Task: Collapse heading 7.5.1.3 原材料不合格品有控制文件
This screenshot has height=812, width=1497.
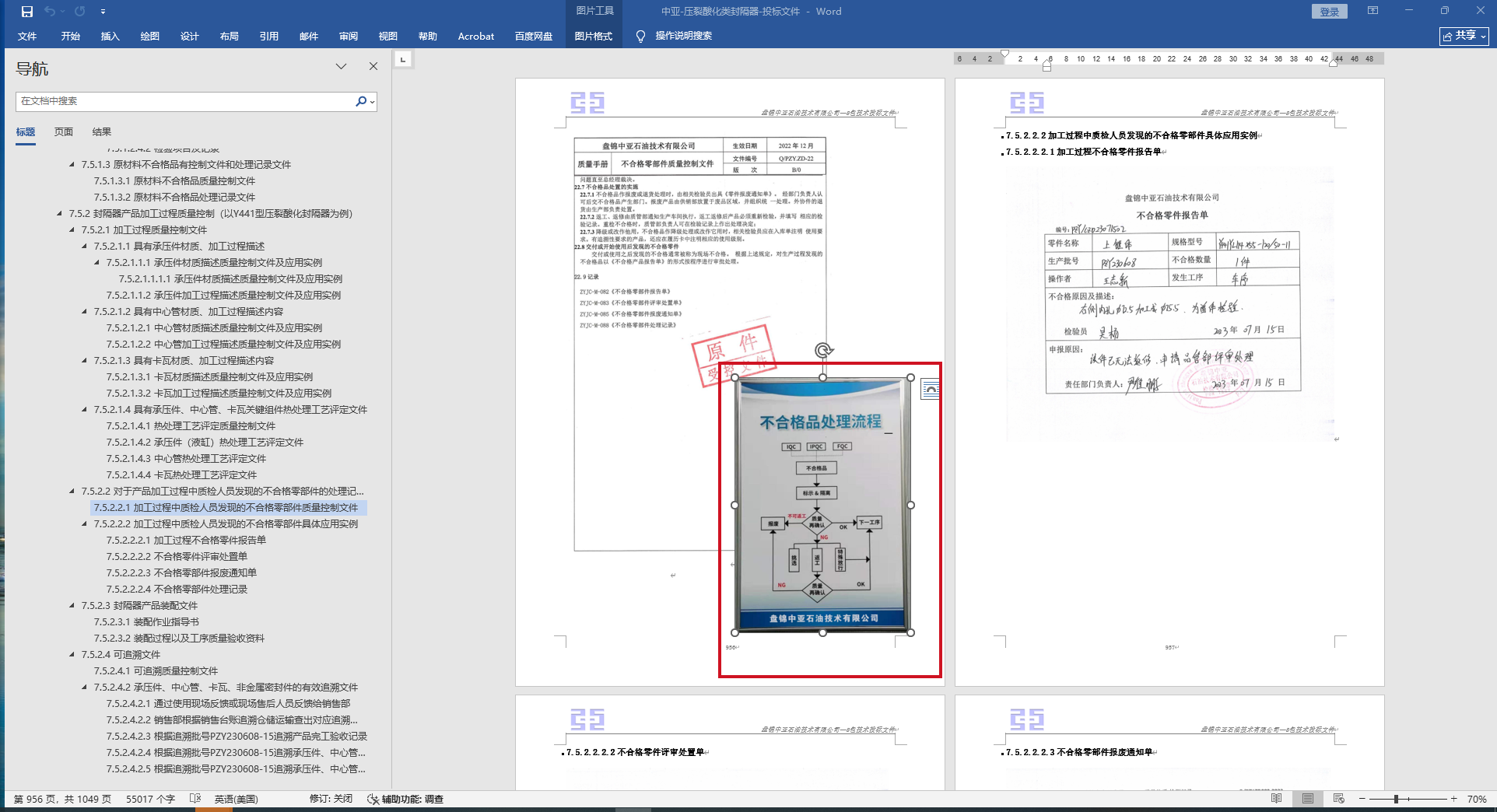Action: pos(72,165)
